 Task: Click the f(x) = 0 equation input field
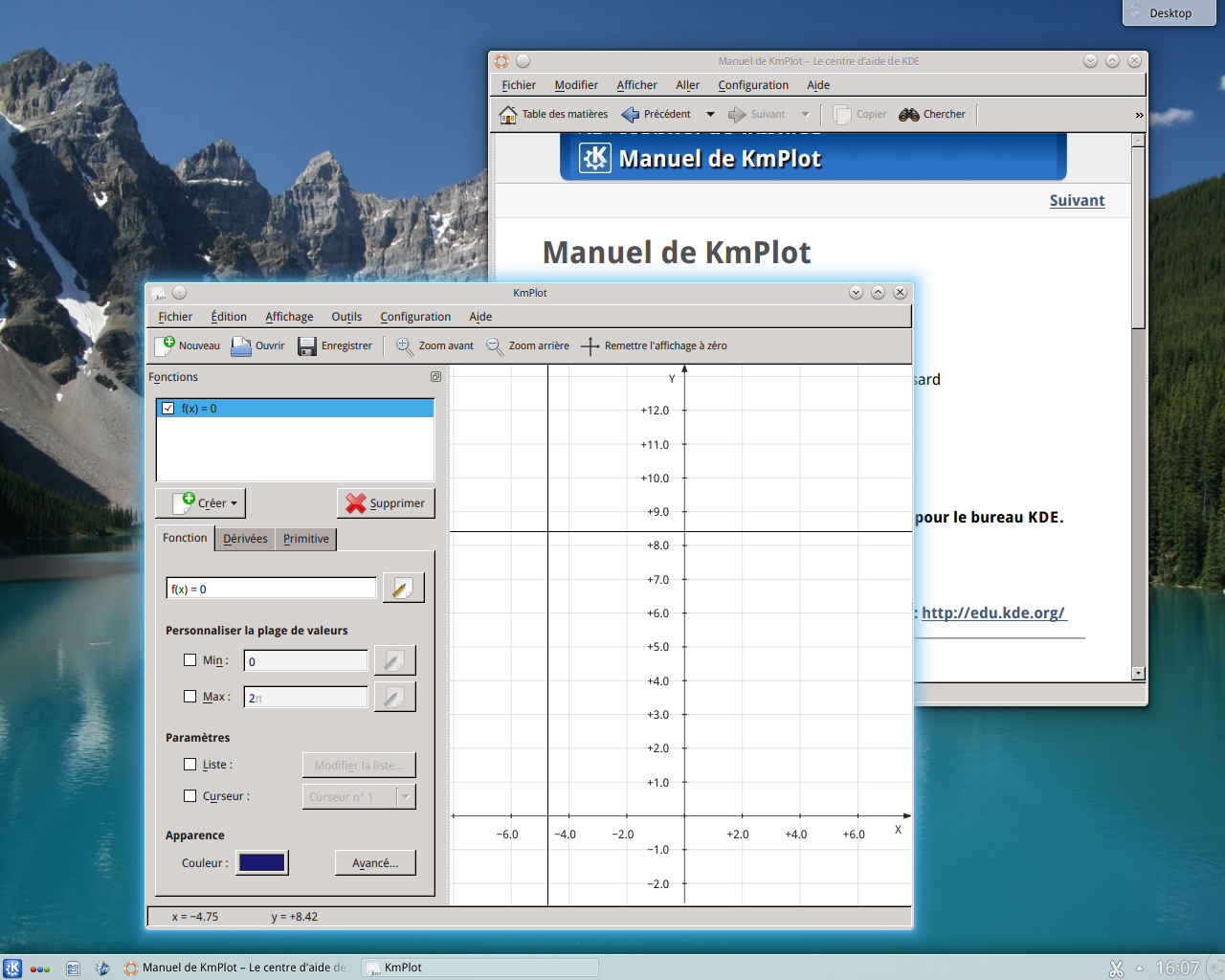pyautogui.click(x=272, y=589)
